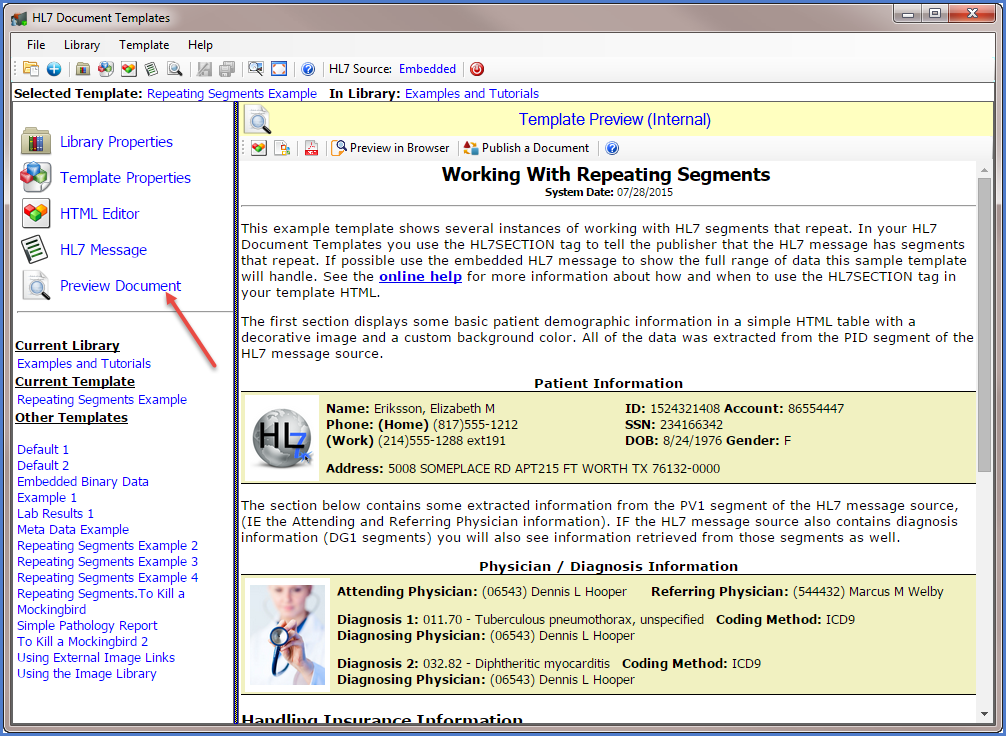Select the Example 1 template
Screen dimensions: 1006x736
[x=47, y=497]
